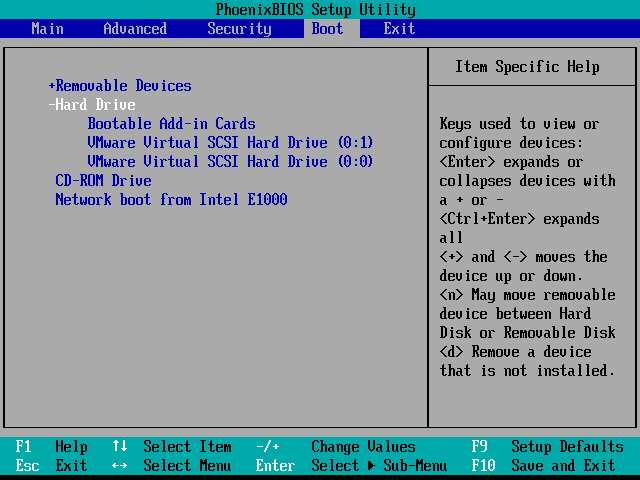Expand the Removable Devices entry
This screenshot has width=640, height=480.
click(120, 86)
